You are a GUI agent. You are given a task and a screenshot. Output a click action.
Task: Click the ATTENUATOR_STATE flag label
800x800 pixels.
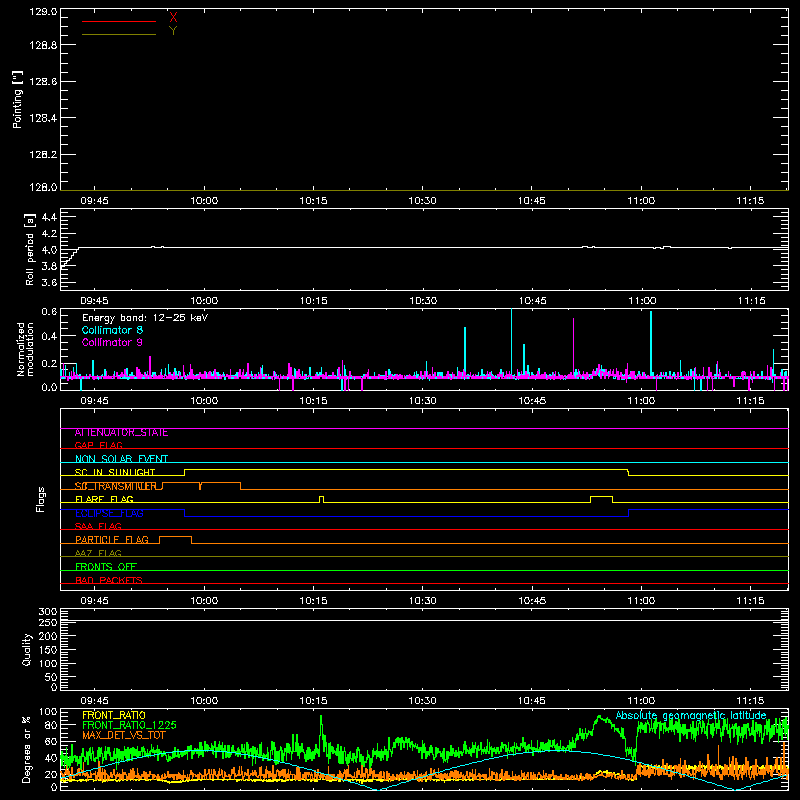pyautogui.click(x=121, y=433)
